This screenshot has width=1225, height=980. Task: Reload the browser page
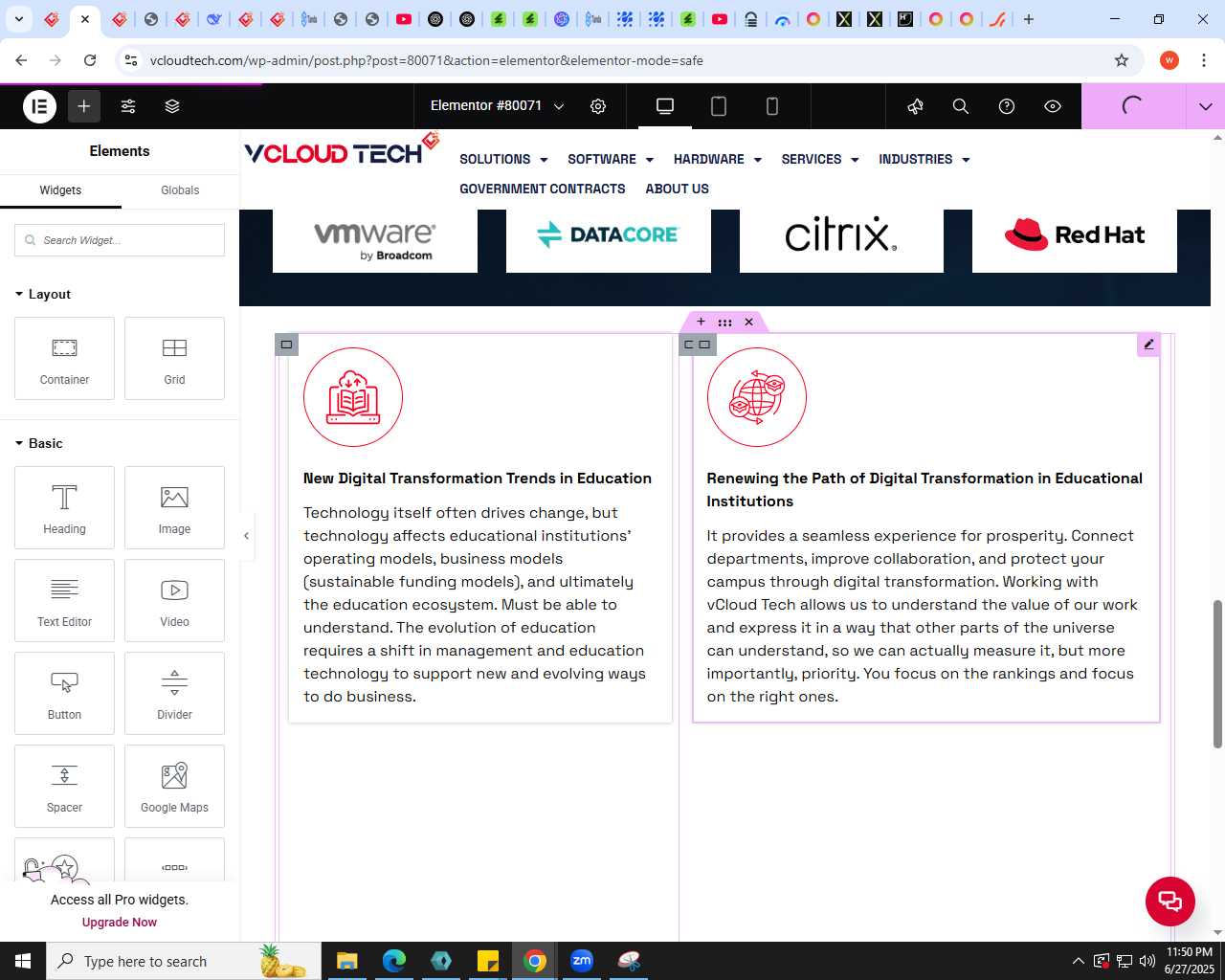(x=90, y=60)
